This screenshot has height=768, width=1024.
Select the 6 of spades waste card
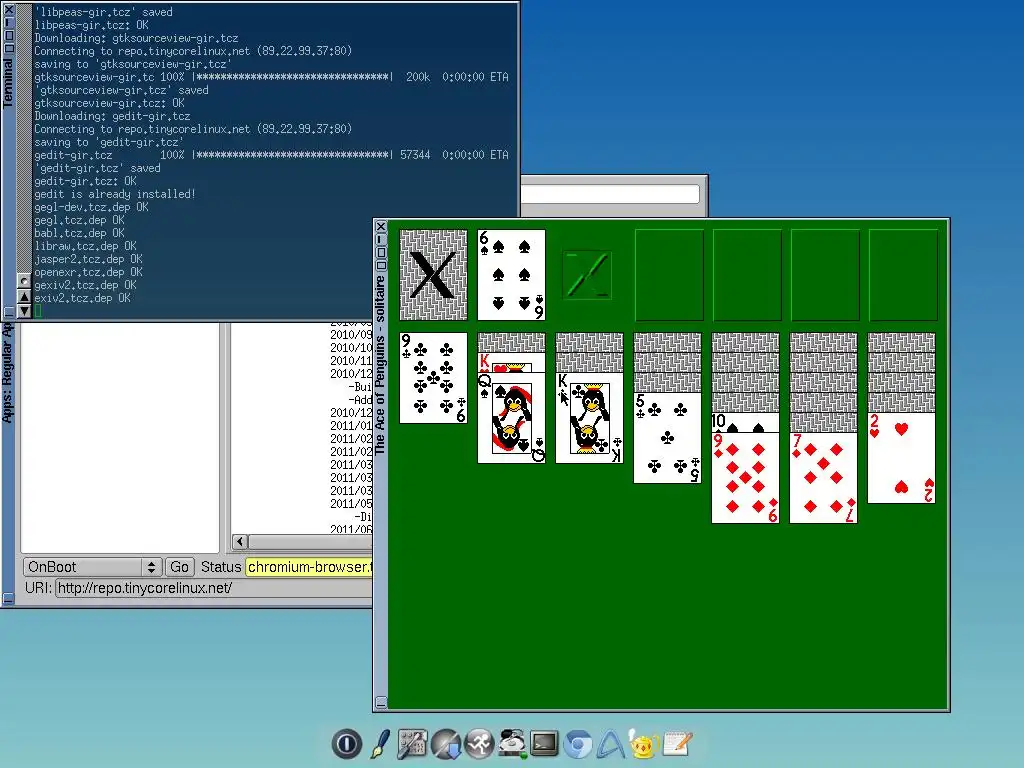pos(511,274)
